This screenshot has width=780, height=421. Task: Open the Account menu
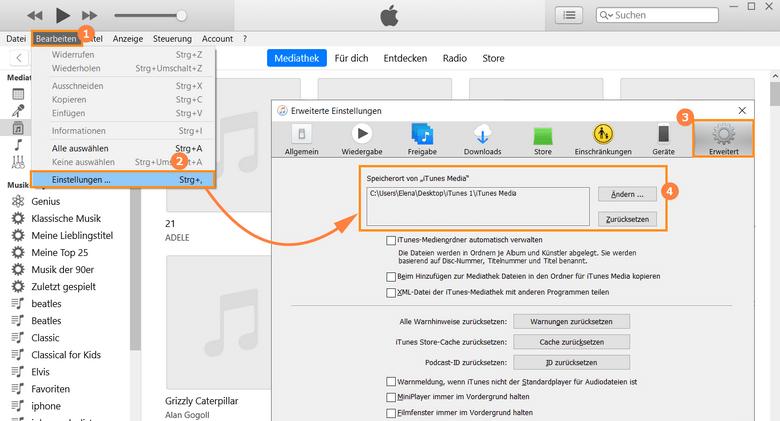217,38
